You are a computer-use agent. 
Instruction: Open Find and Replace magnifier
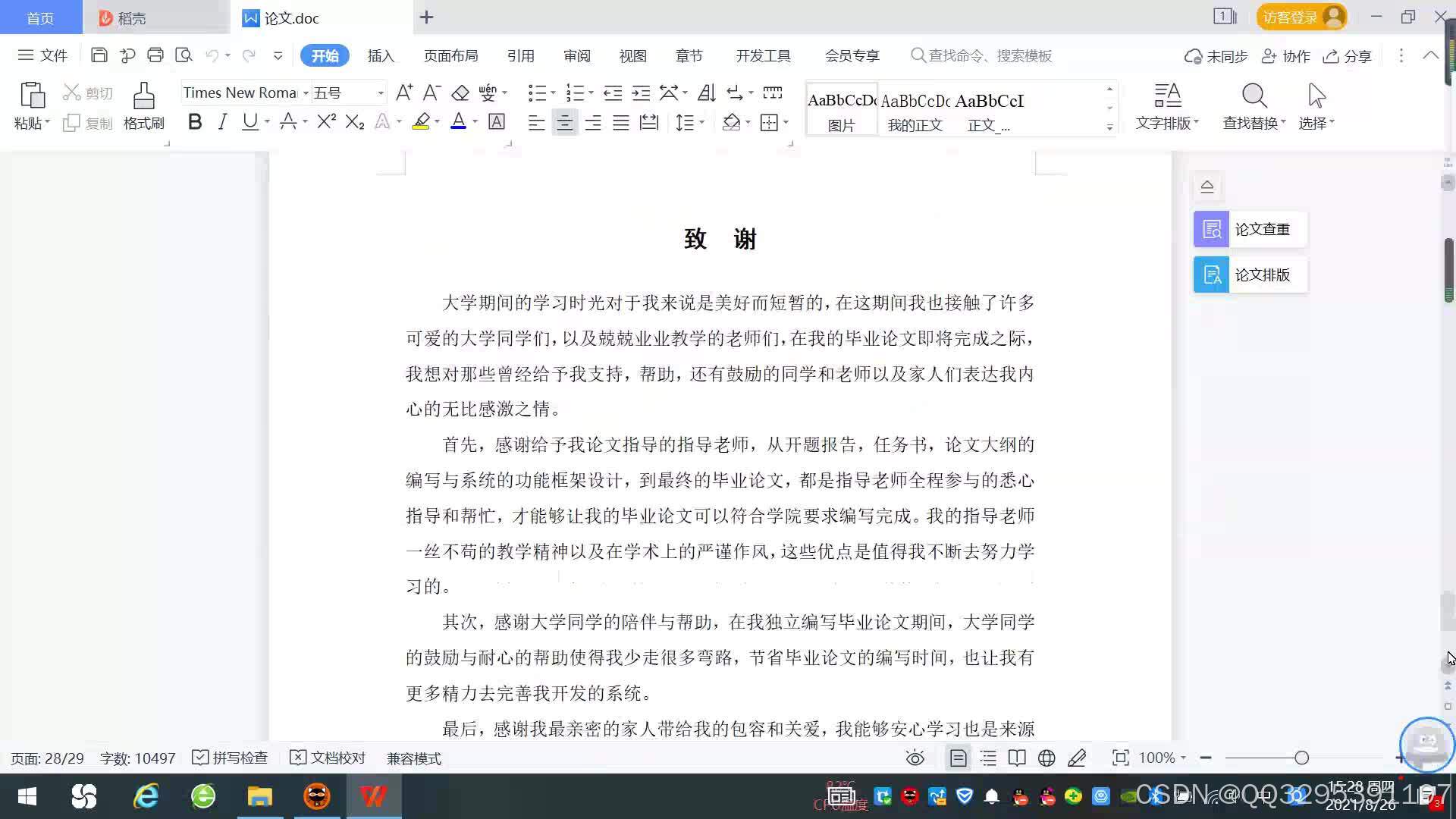[1254, 96]
